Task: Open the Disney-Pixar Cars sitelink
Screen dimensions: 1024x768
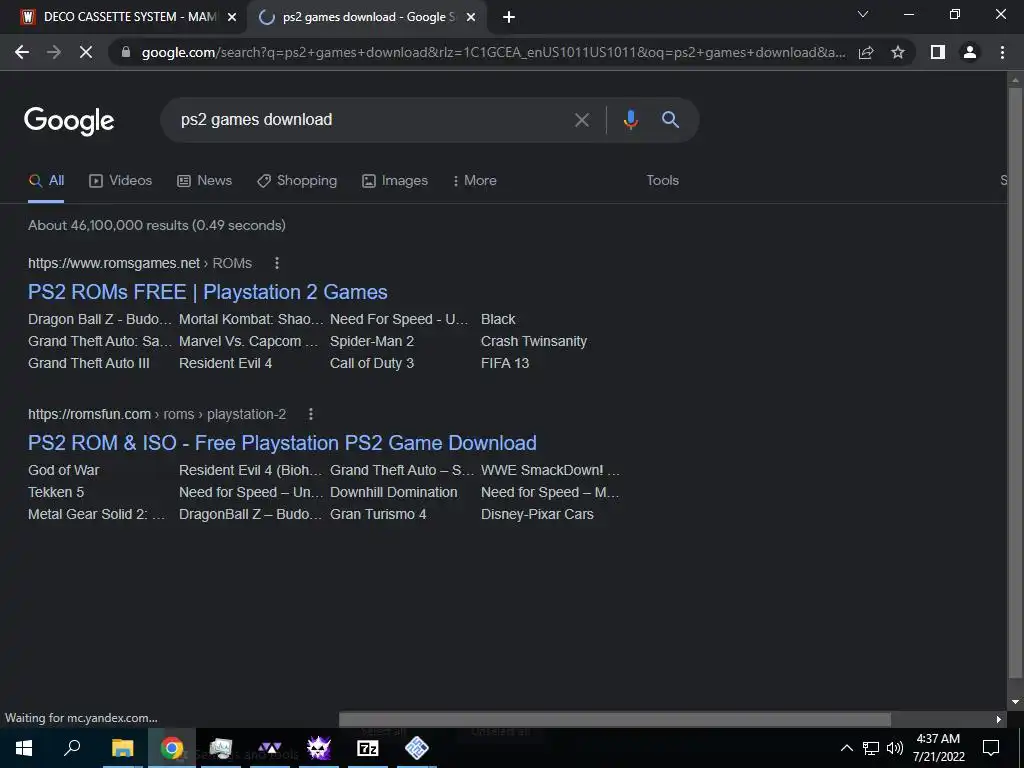Action: (537, 515)
